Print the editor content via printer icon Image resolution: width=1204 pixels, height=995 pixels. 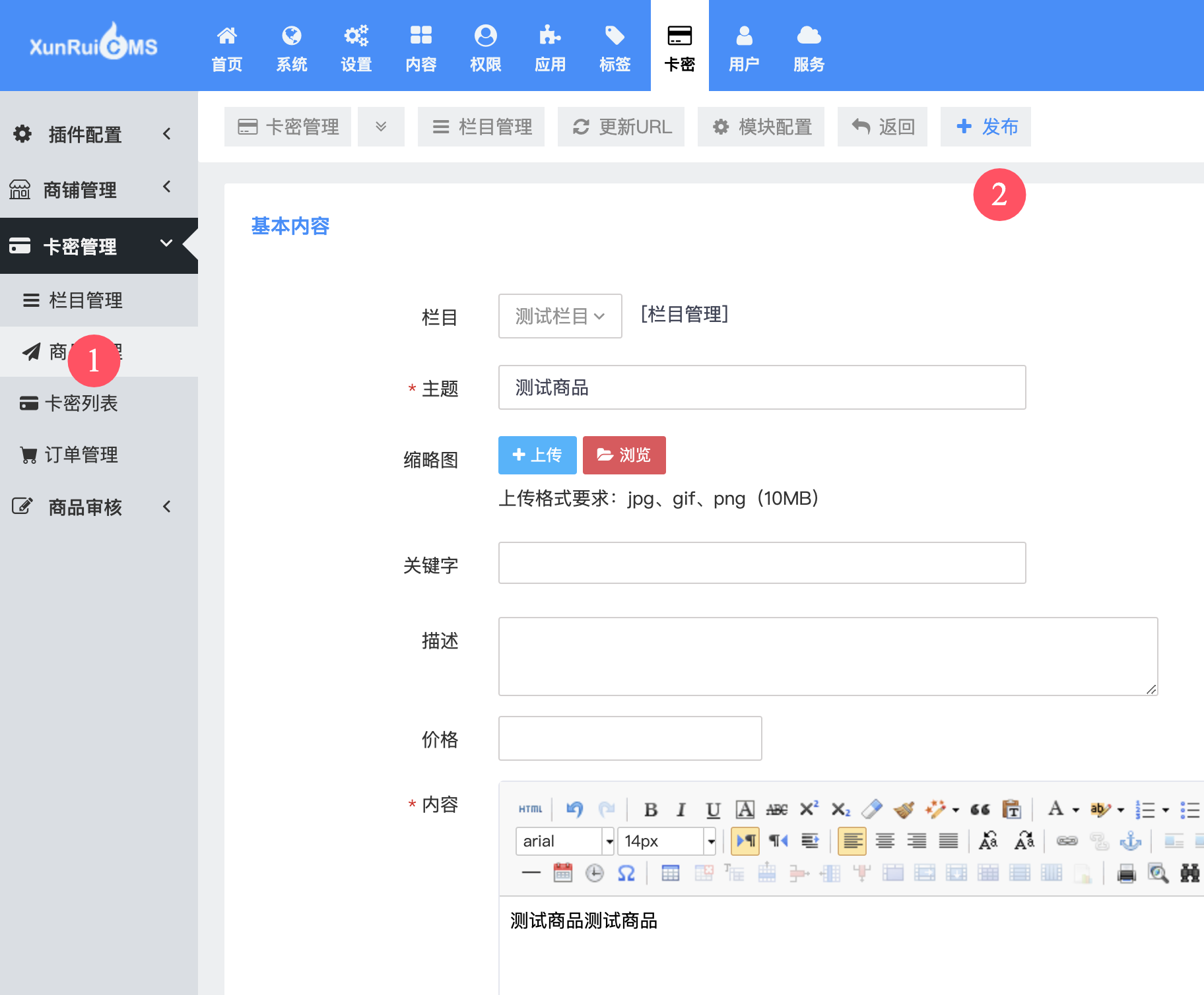tap(1126, 874)
